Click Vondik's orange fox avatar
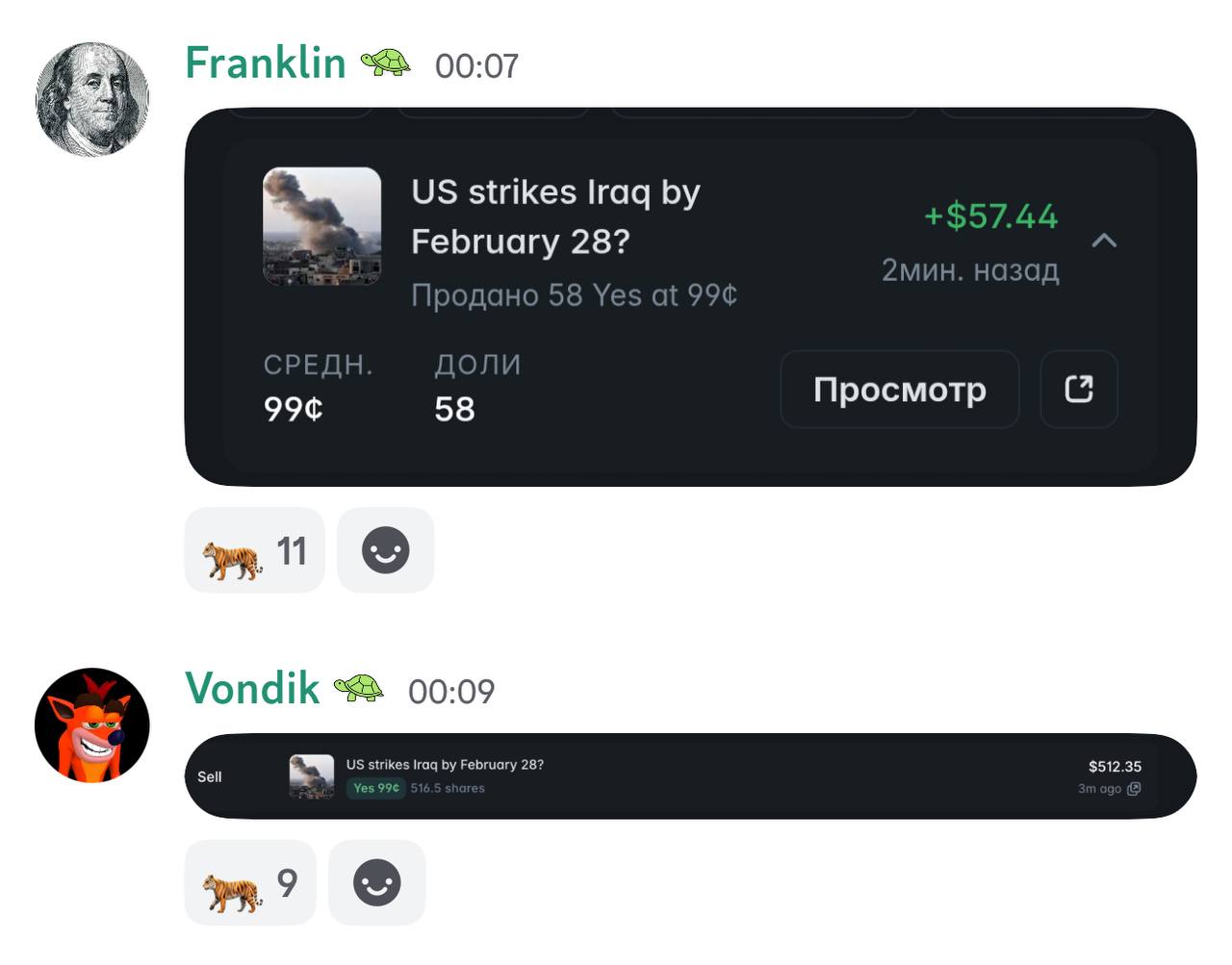 [x=92, y=724]
